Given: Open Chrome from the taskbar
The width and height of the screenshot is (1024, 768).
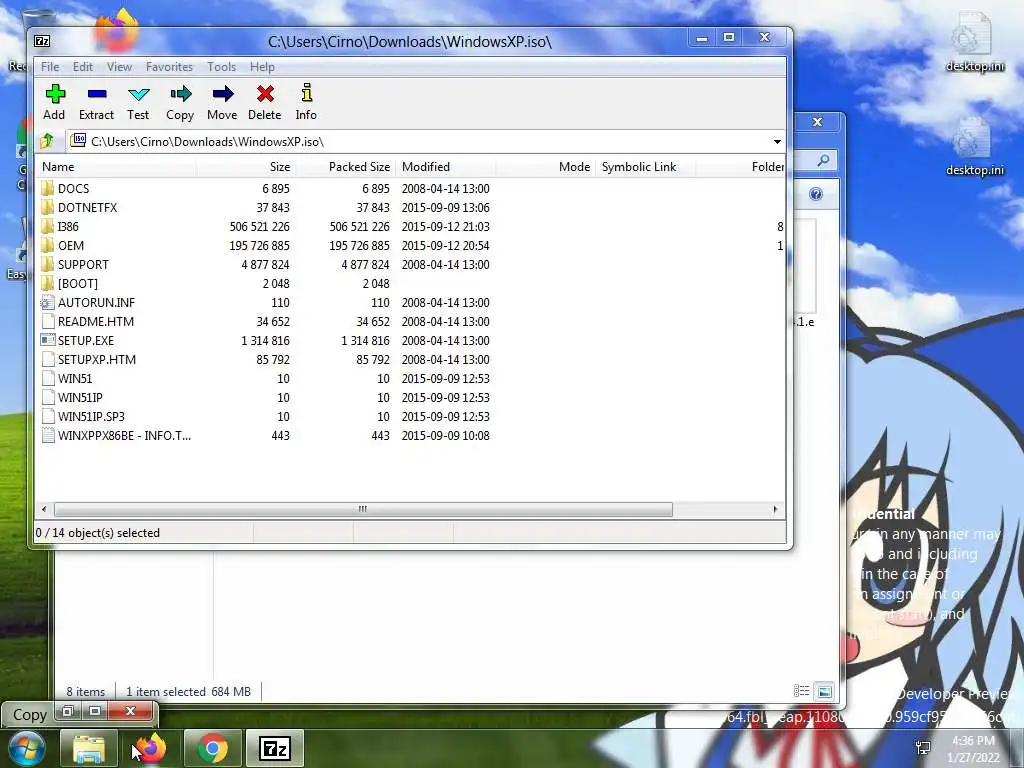Looking at the screenshot, I should pyautogui.click(x=213, y=748).
